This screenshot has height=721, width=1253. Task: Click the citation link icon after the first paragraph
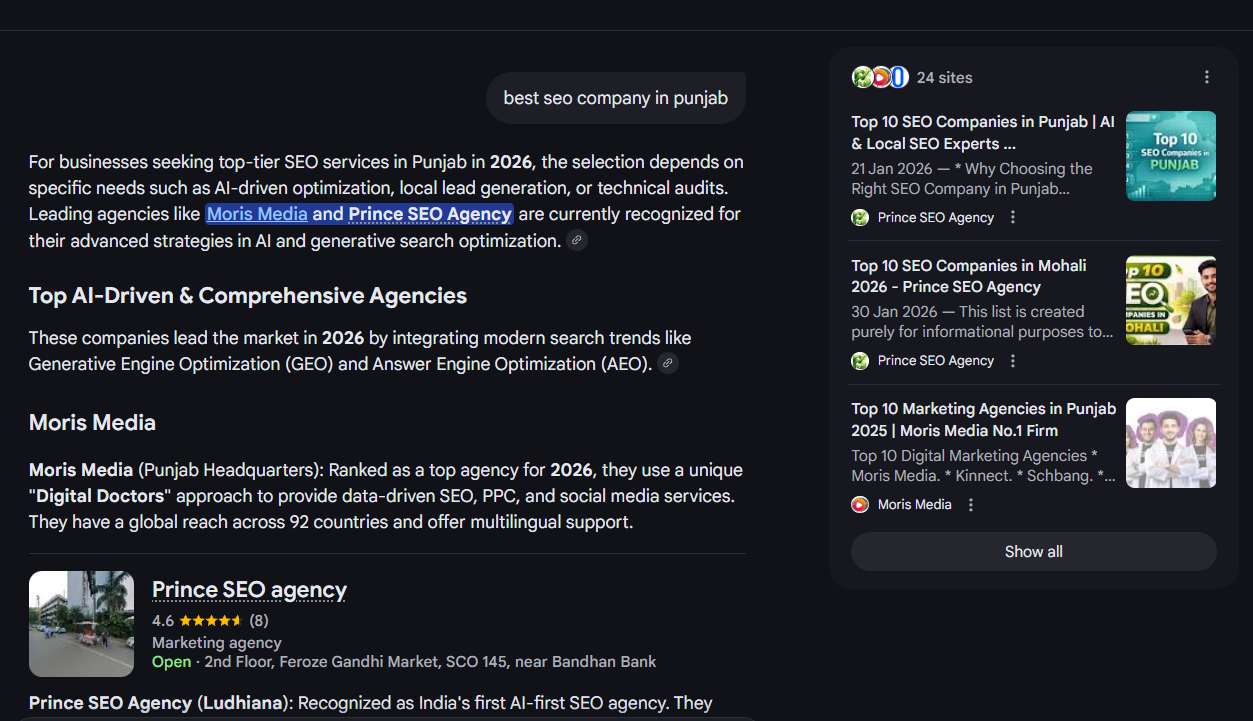click(577, 240)
